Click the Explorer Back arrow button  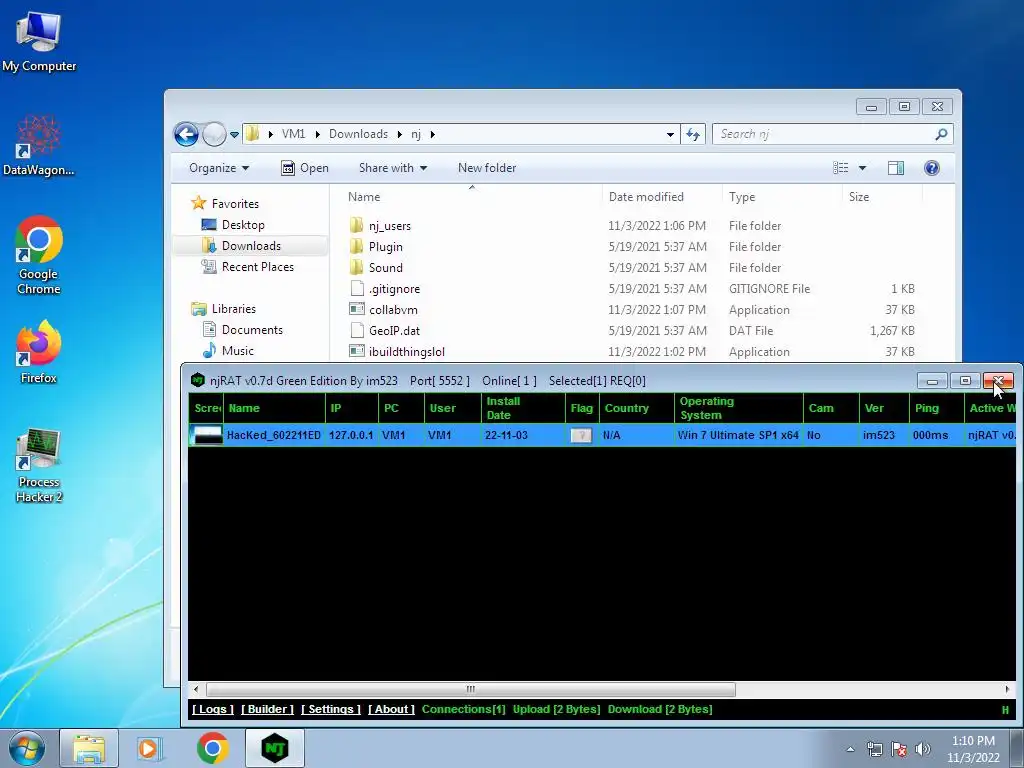pyautogui.click(x=186, y=135)
